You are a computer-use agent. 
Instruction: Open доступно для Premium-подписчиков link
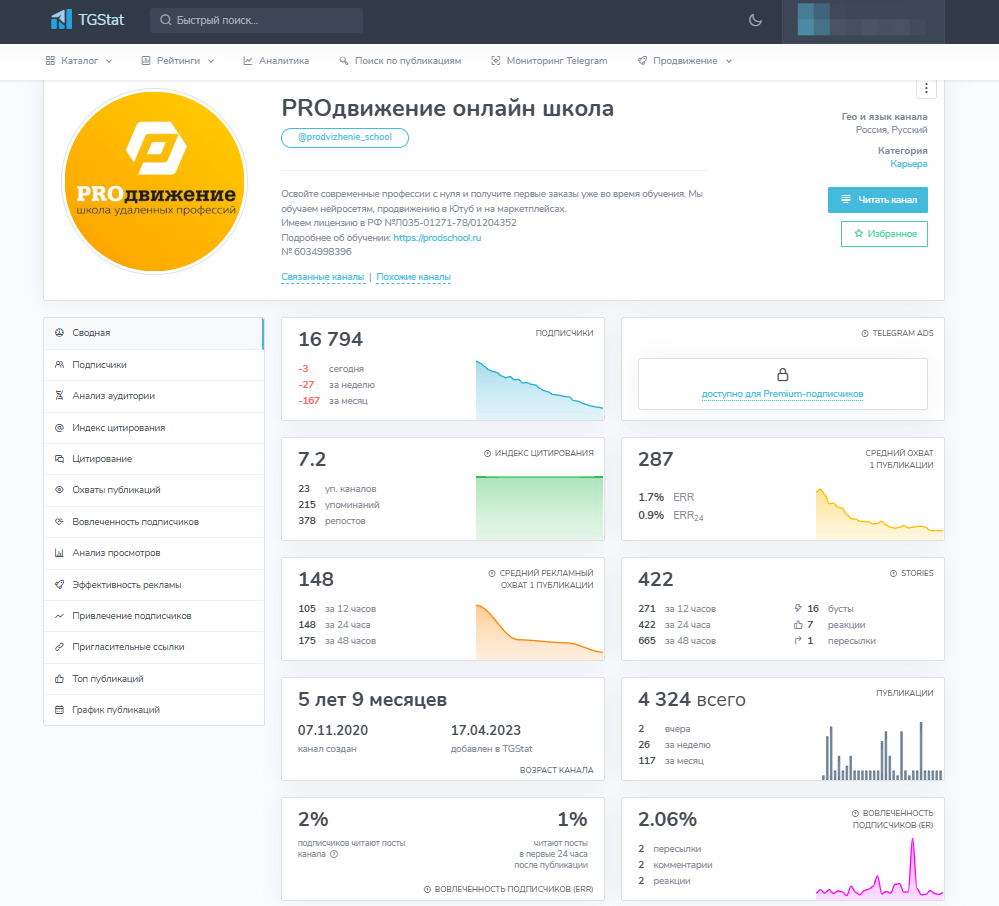(782, 394)
